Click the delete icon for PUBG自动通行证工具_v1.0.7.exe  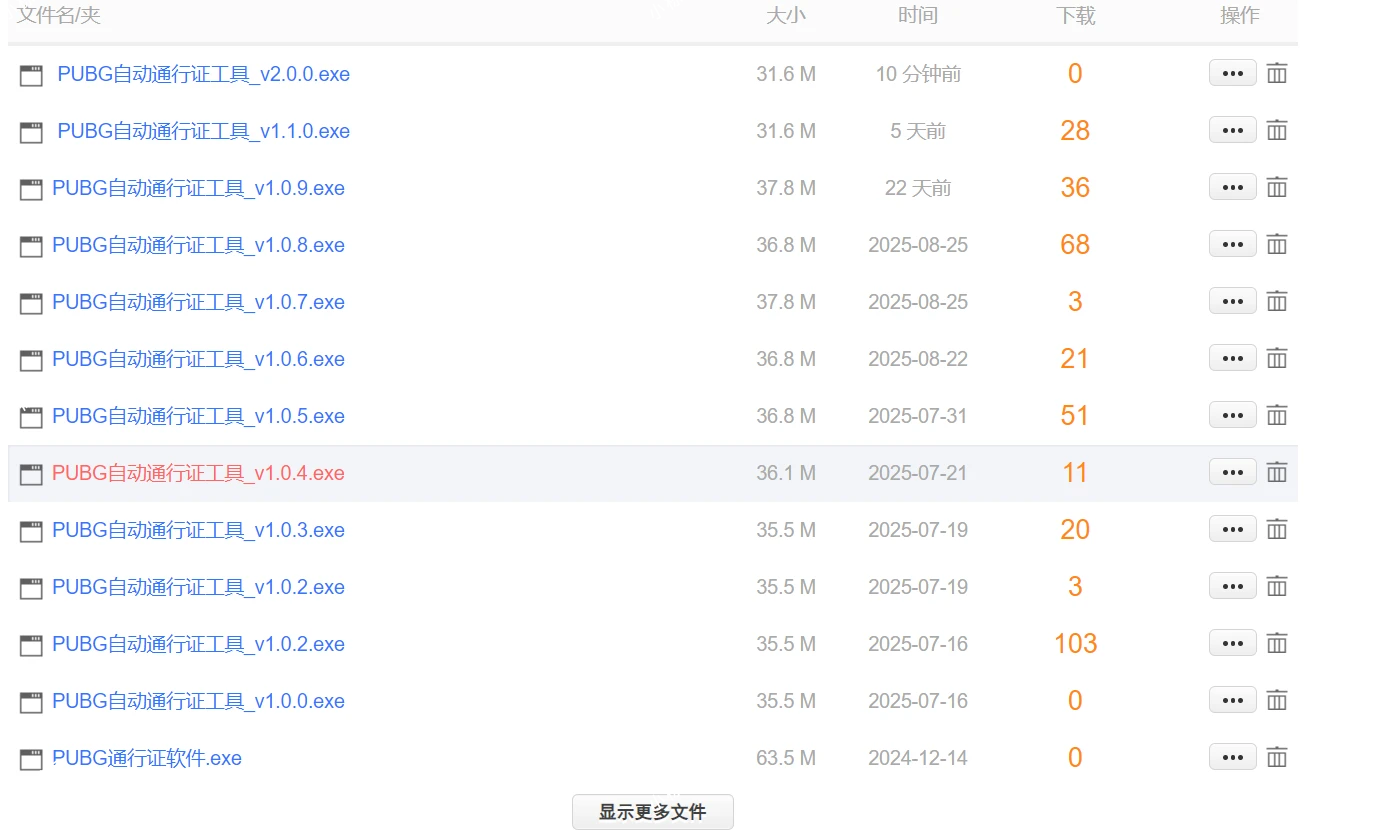click(x=1277, y=301)
